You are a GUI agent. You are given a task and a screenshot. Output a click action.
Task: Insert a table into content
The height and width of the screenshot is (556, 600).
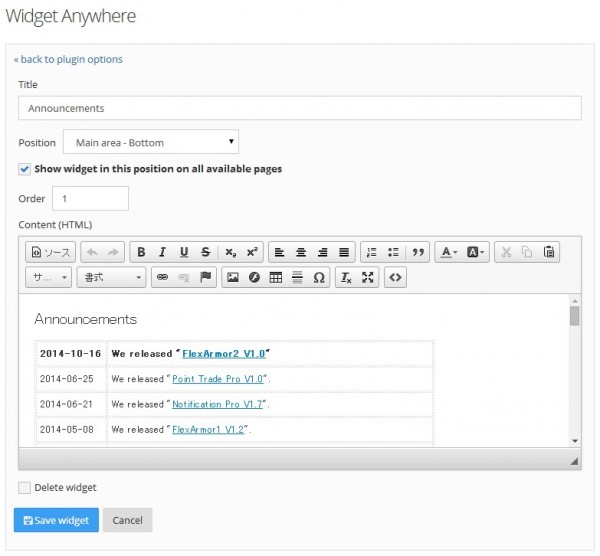276,277
